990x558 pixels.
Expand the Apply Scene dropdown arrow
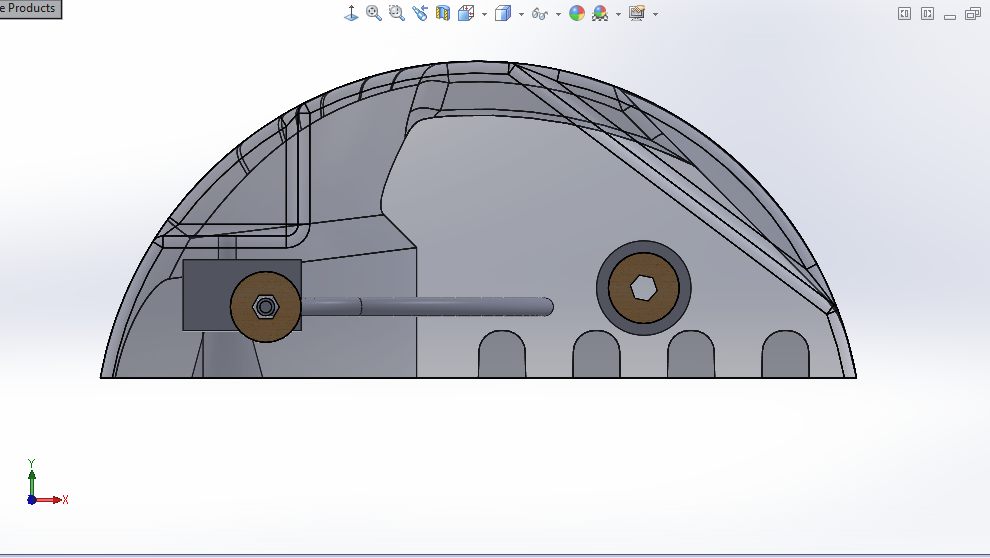(618, 14)
